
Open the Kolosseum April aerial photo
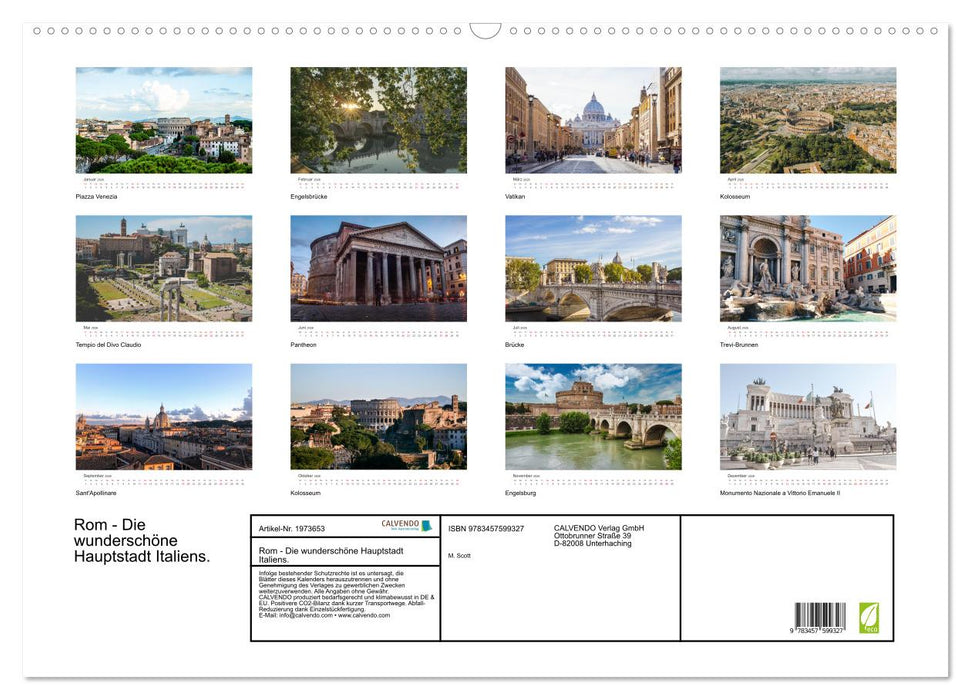(808, 119)
